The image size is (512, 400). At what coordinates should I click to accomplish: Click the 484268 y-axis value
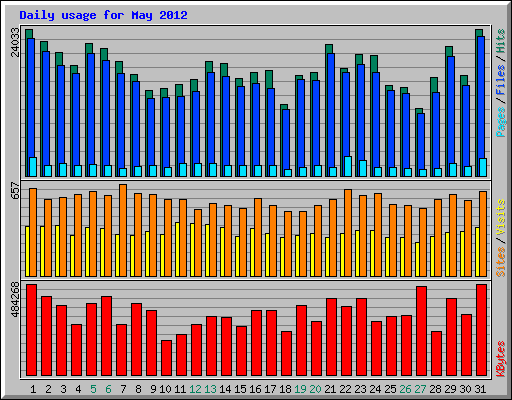tap(15, 300)
